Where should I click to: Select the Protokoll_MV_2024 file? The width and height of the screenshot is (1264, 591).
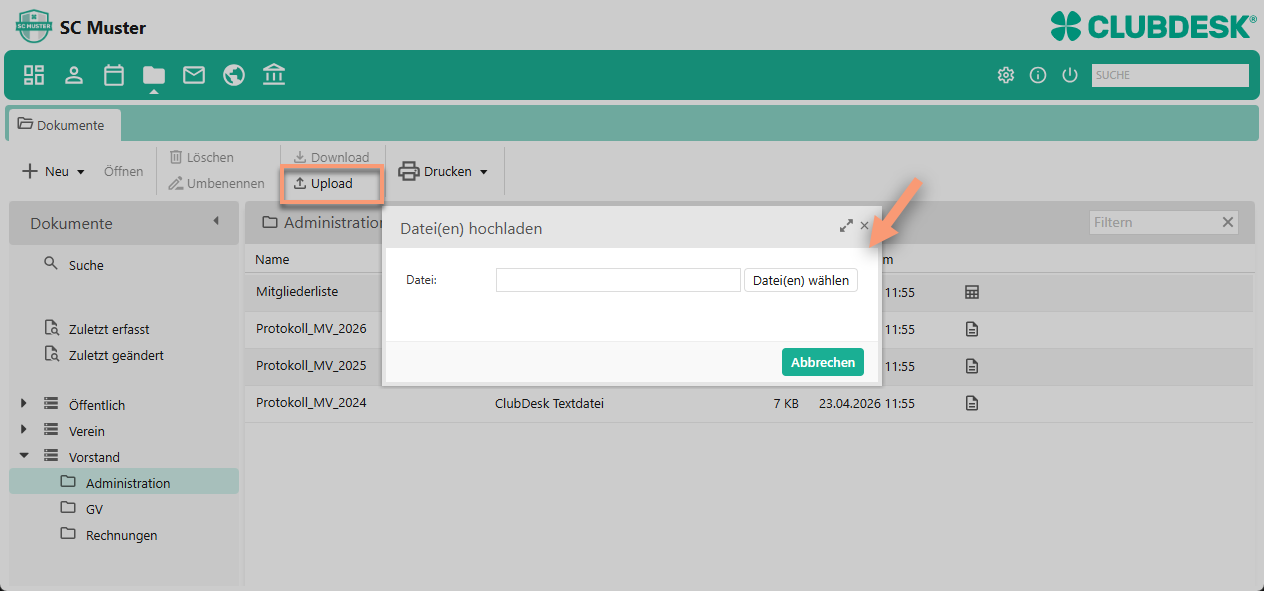[311, 403]
